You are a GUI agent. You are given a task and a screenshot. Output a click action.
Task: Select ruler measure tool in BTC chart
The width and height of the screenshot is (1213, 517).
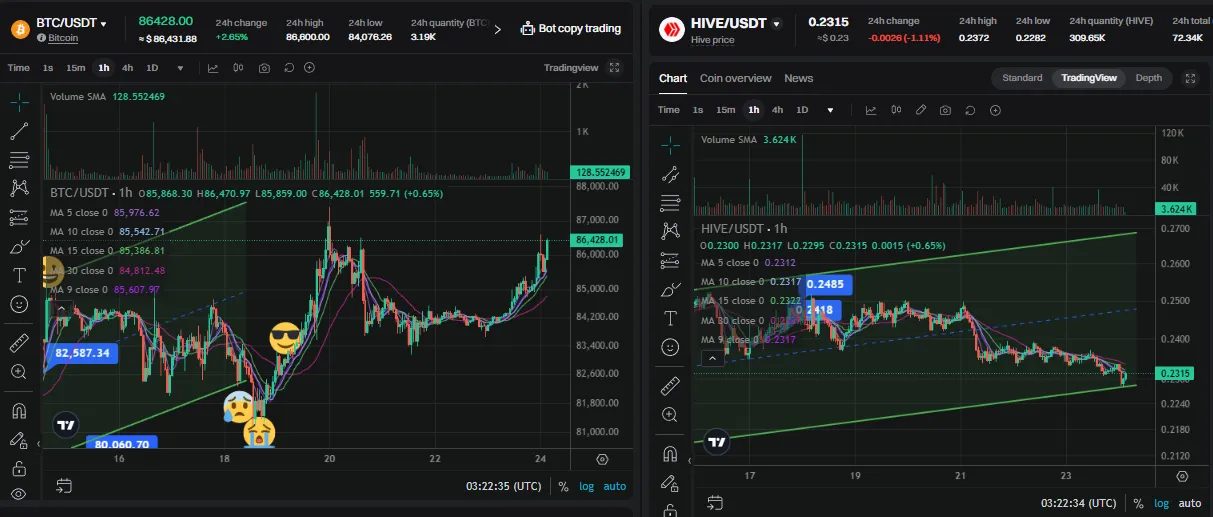[19, 343]
